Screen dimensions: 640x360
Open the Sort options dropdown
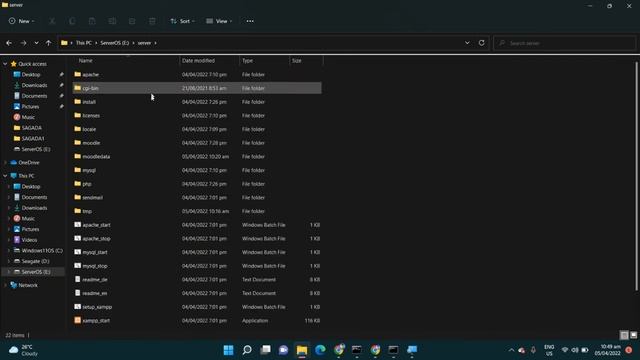182,21
